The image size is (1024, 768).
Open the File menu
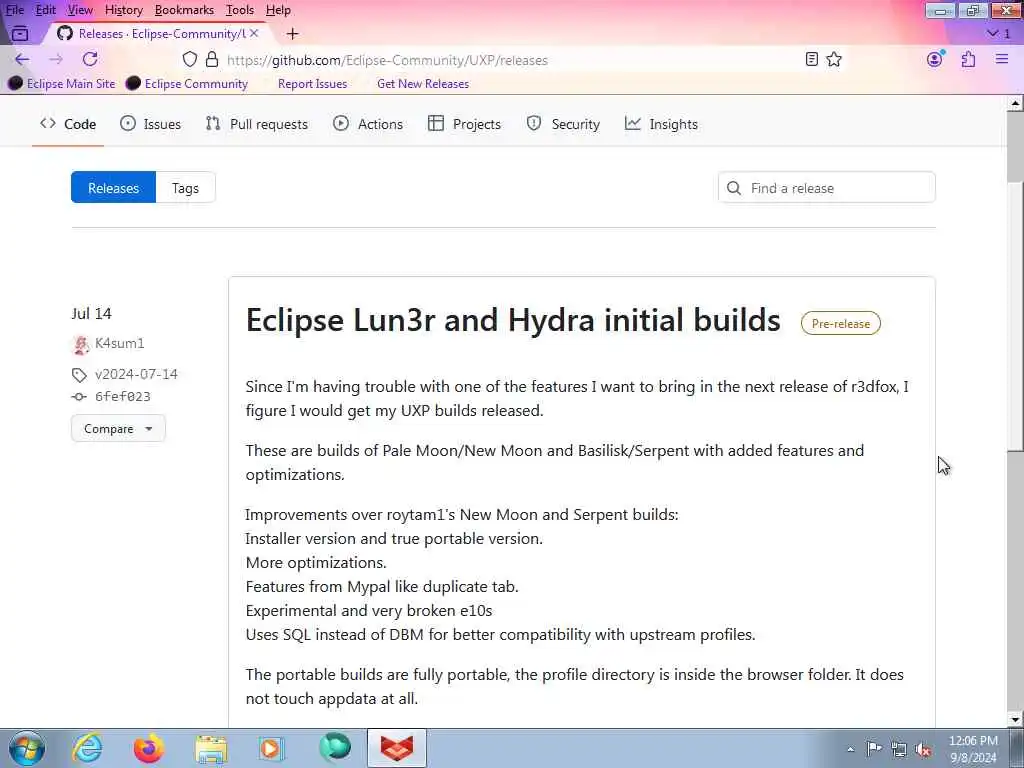point(14,10)
